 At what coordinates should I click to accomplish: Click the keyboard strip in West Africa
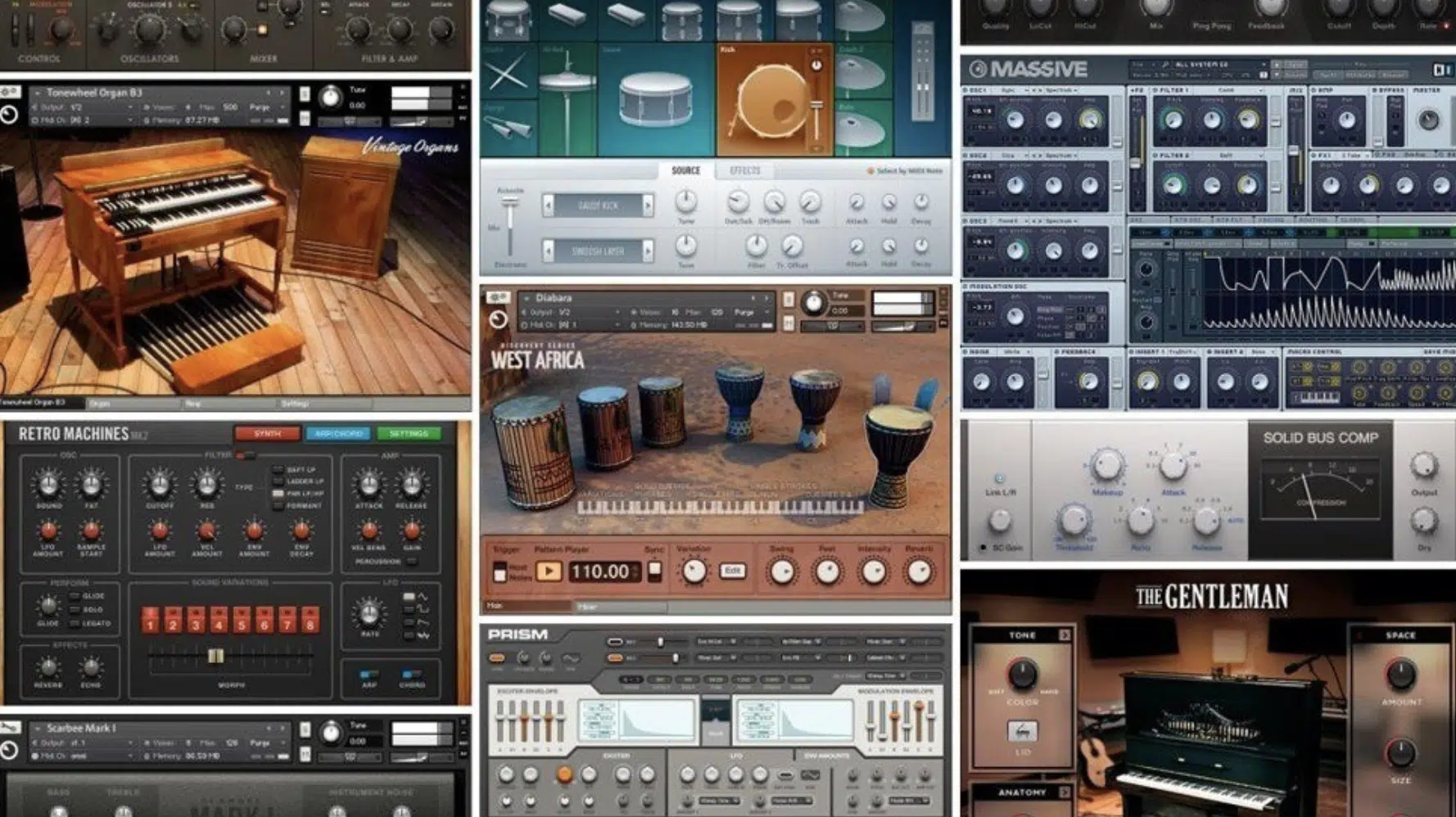click(x=720, y=508)
